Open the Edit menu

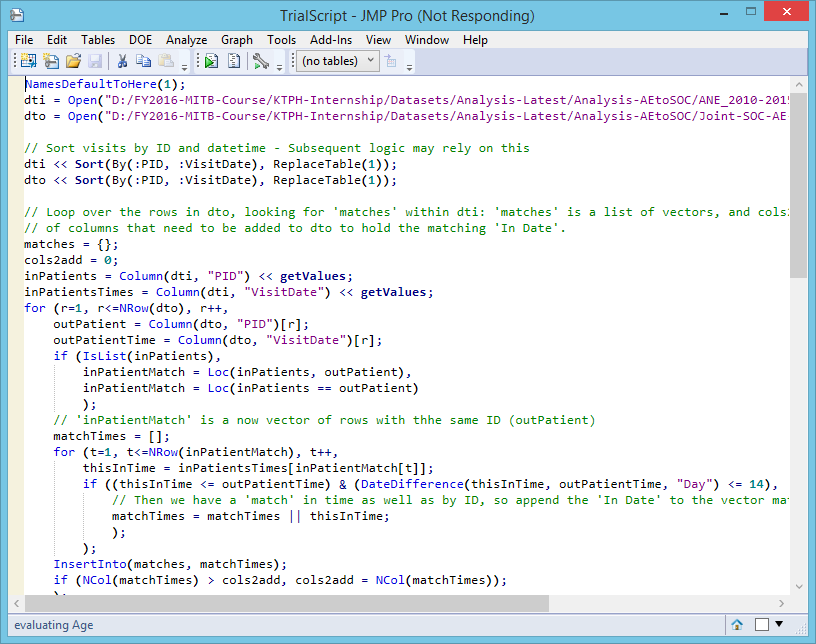57,40
